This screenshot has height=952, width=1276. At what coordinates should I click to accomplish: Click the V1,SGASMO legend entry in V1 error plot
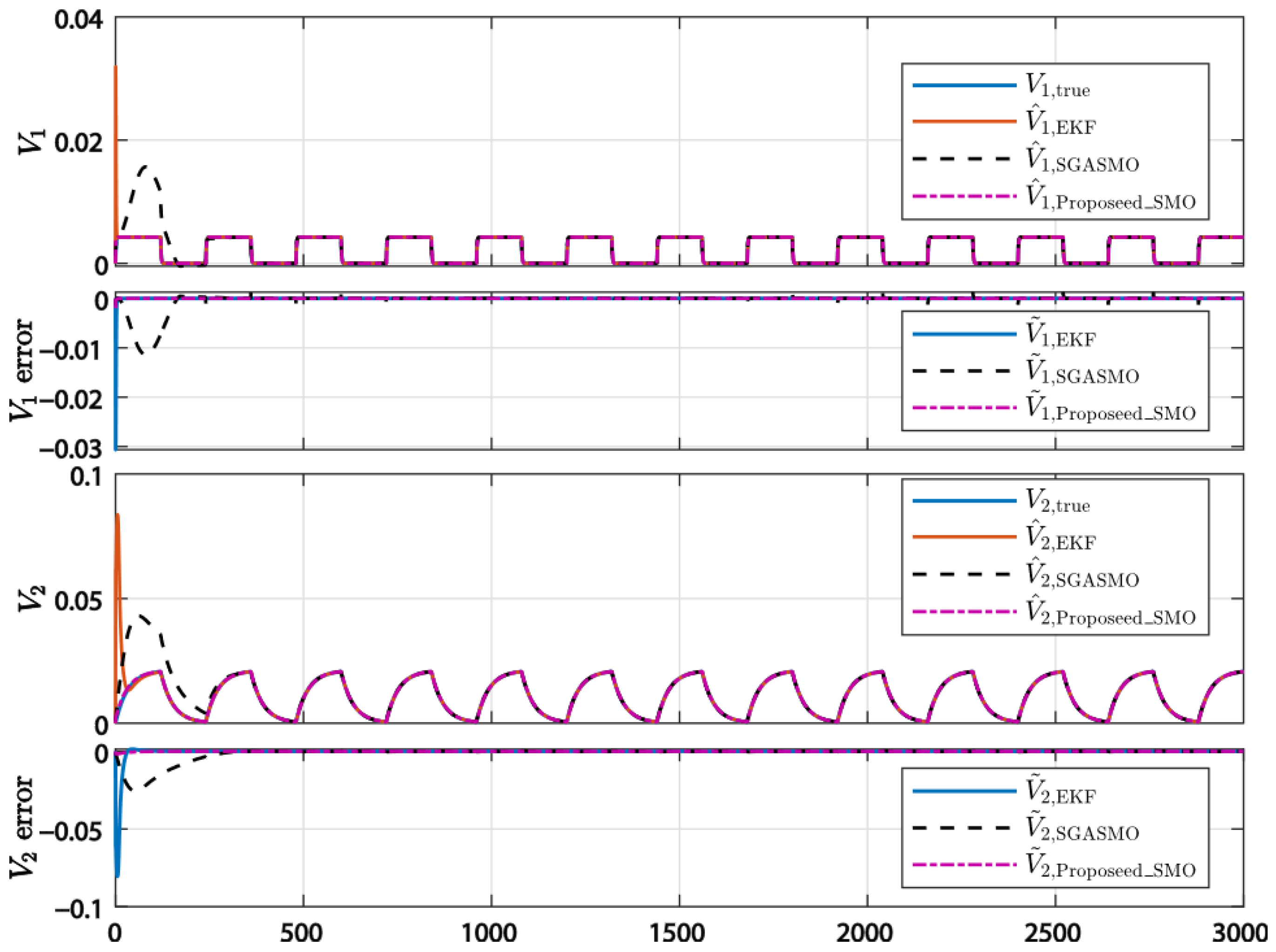click(1082, 372)
